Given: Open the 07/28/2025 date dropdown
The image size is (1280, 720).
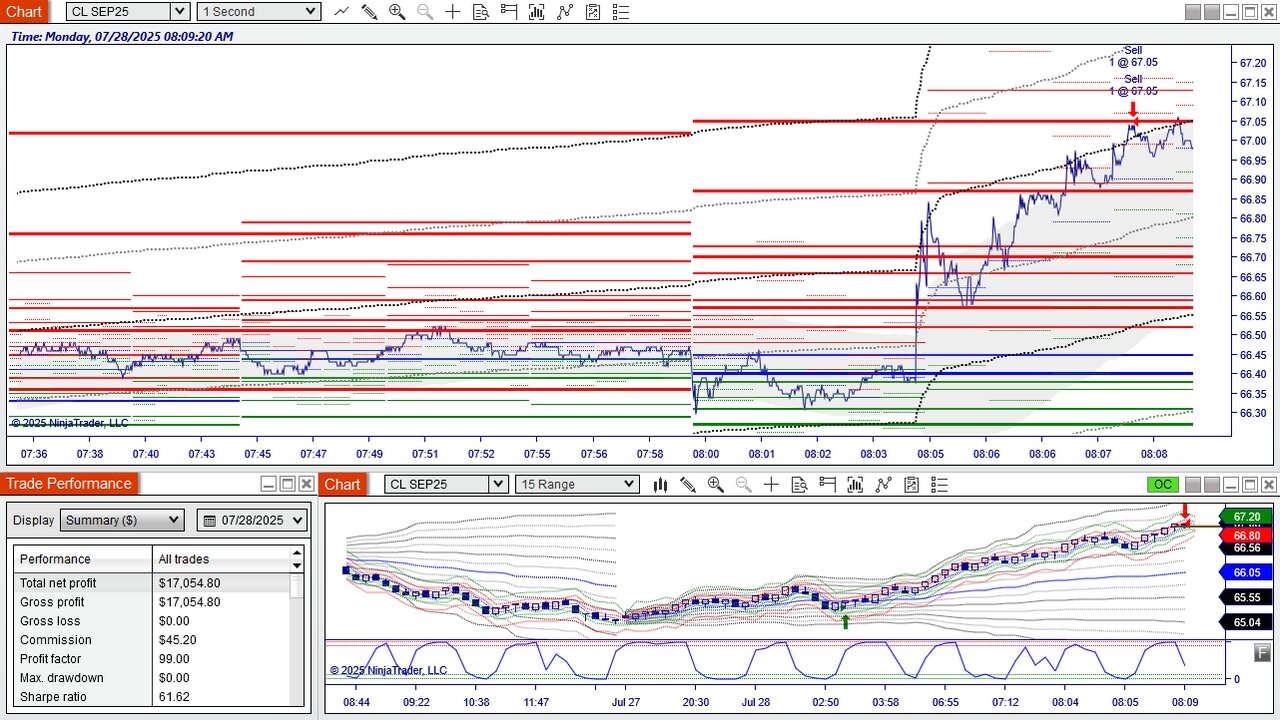Looking at the screenshot, I should 253,520.
